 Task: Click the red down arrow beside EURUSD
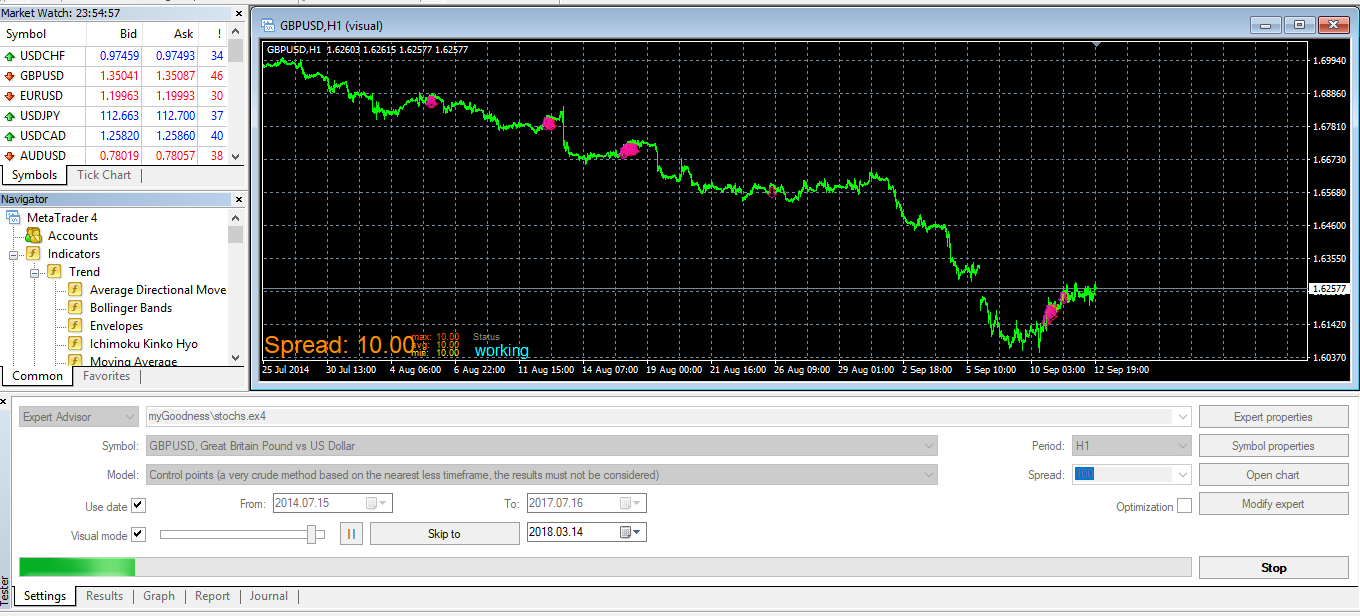coord(10,96)
